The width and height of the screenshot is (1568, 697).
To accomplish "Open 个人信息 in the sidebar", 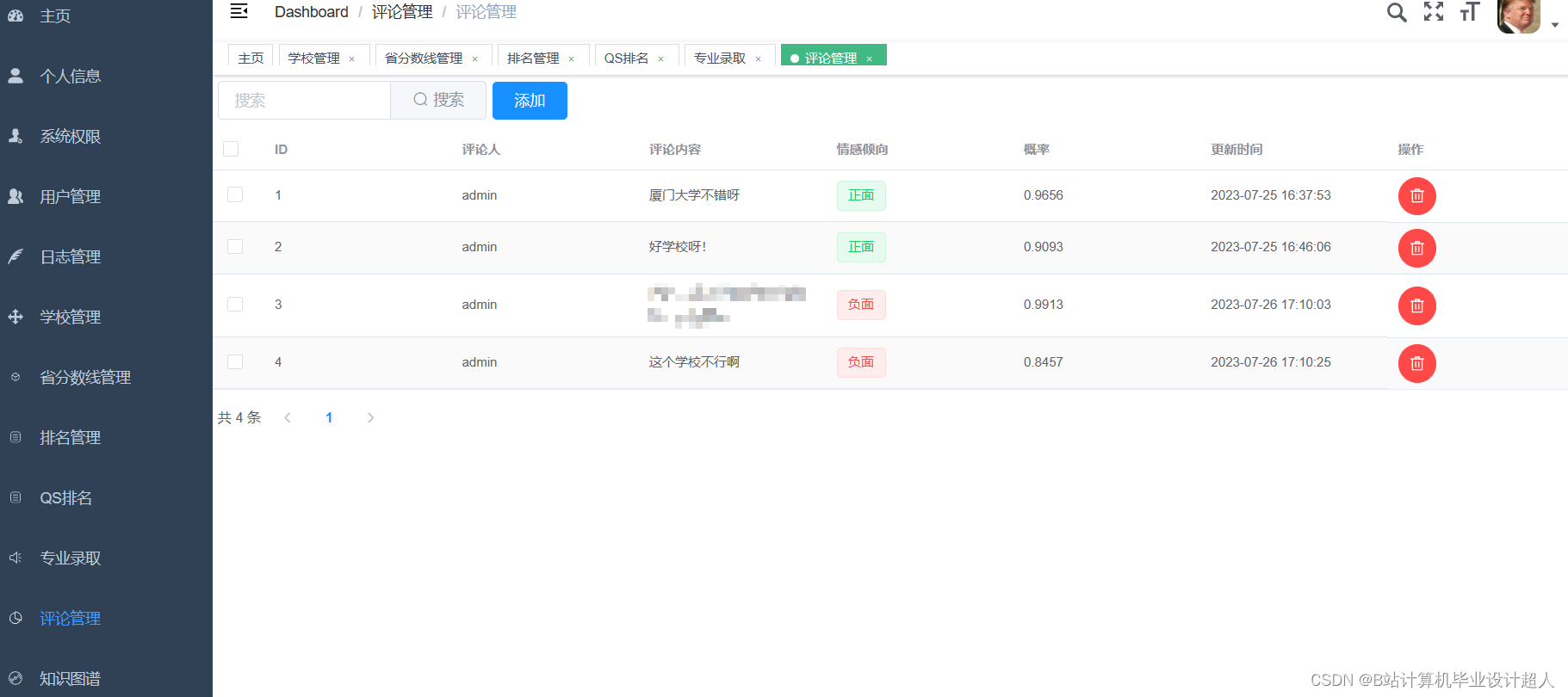I will click(106, 76).
